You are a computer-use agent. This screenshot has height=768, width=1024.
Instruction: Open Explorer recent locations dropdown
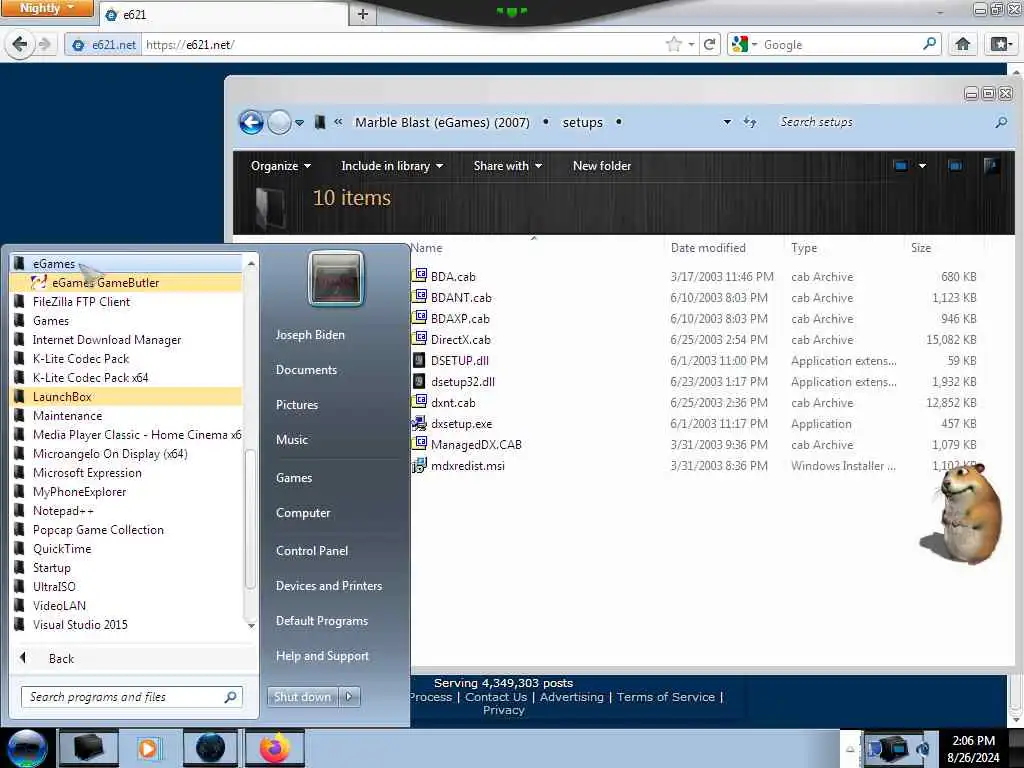coord(299,123)
